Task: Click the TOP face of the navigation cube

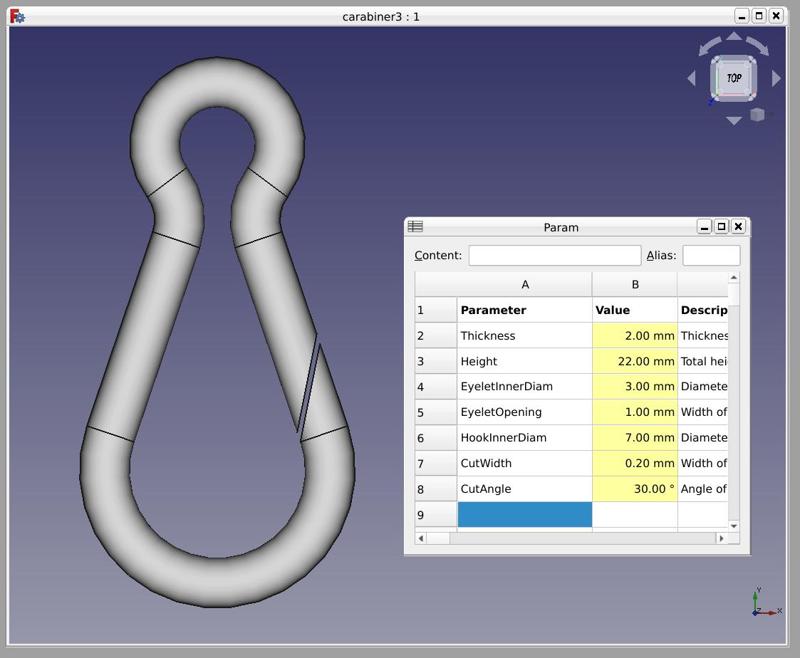Action: click(733, 77)
